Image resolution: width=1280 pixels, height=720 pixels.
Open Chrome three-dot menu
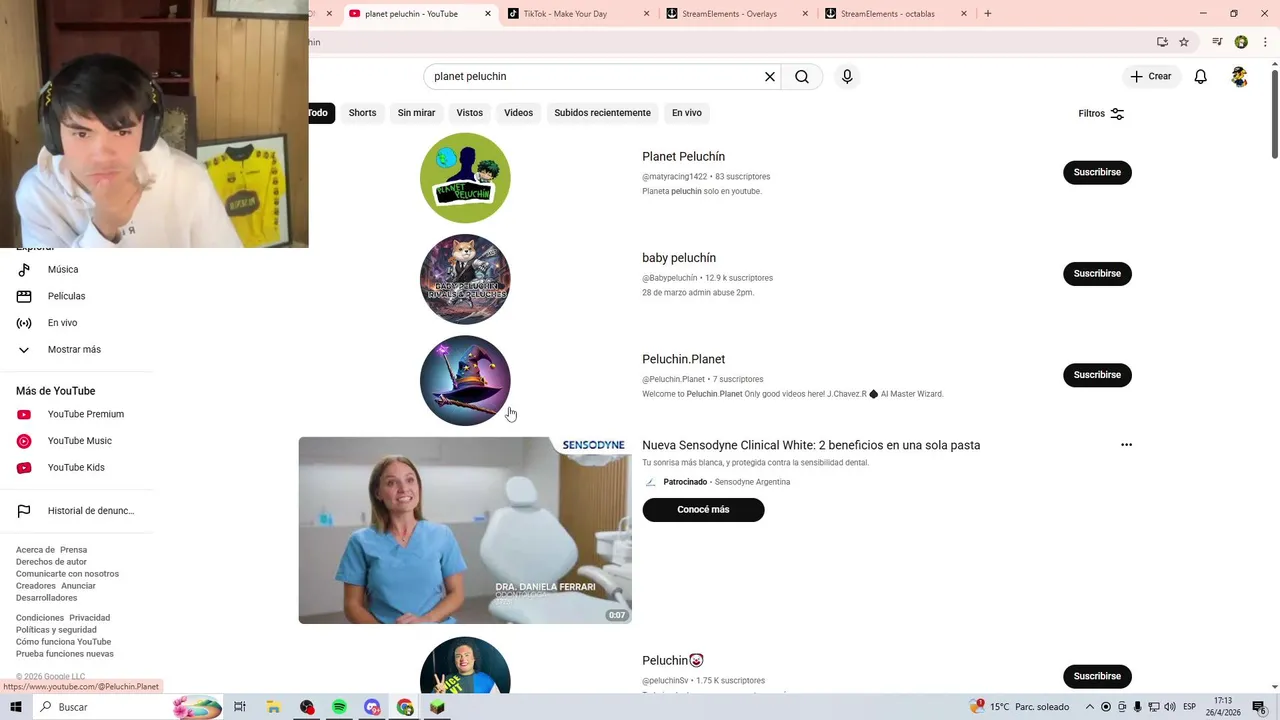(x=1265, y=42)
